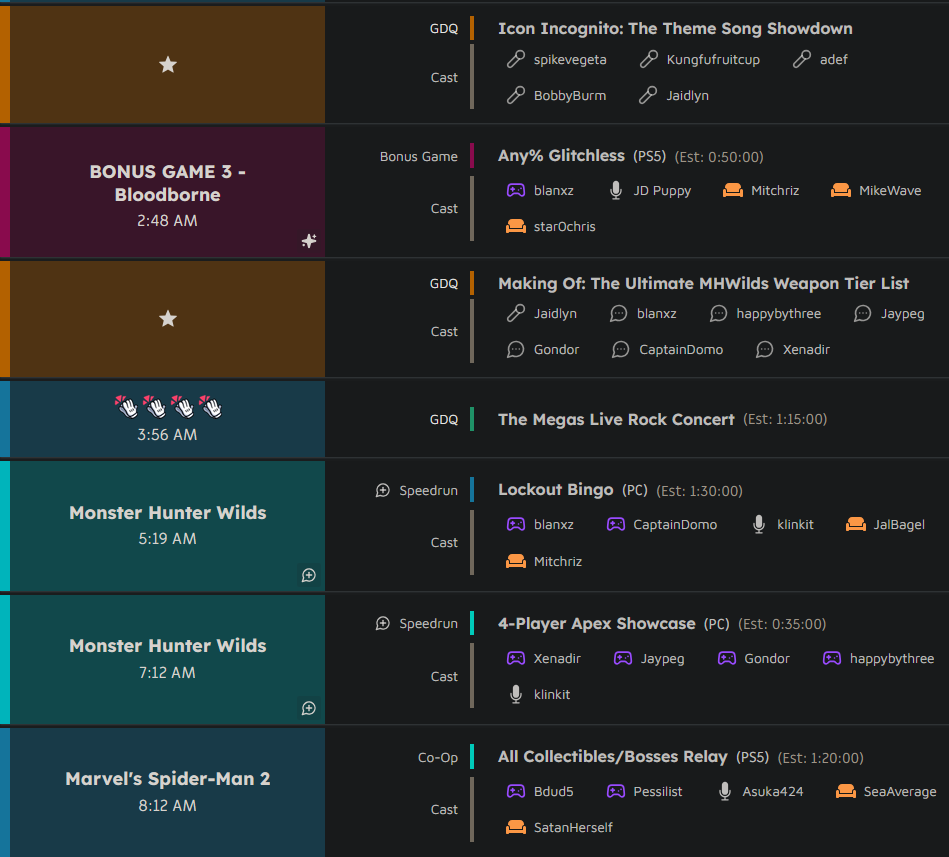Click Any% Glitchless run title
949x857 pixels.
click(x=561, y=156)
